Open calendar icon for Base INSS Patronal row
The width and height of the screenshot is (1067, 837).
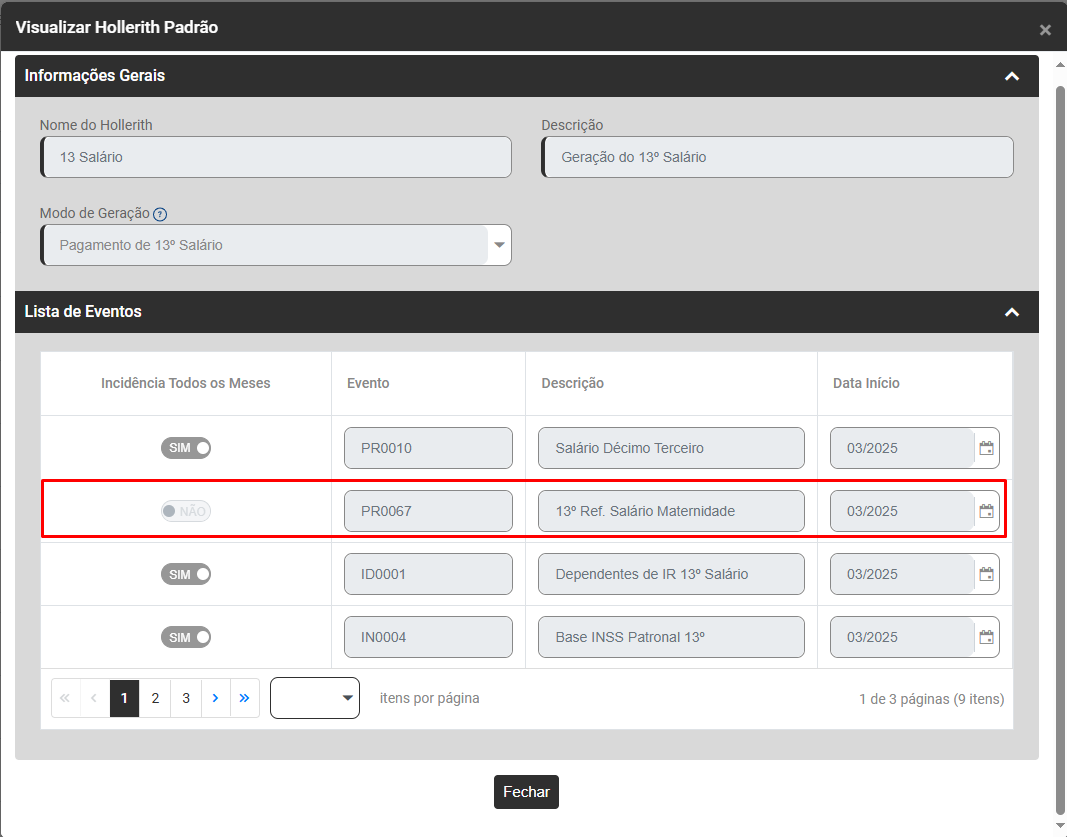[986, 637]
